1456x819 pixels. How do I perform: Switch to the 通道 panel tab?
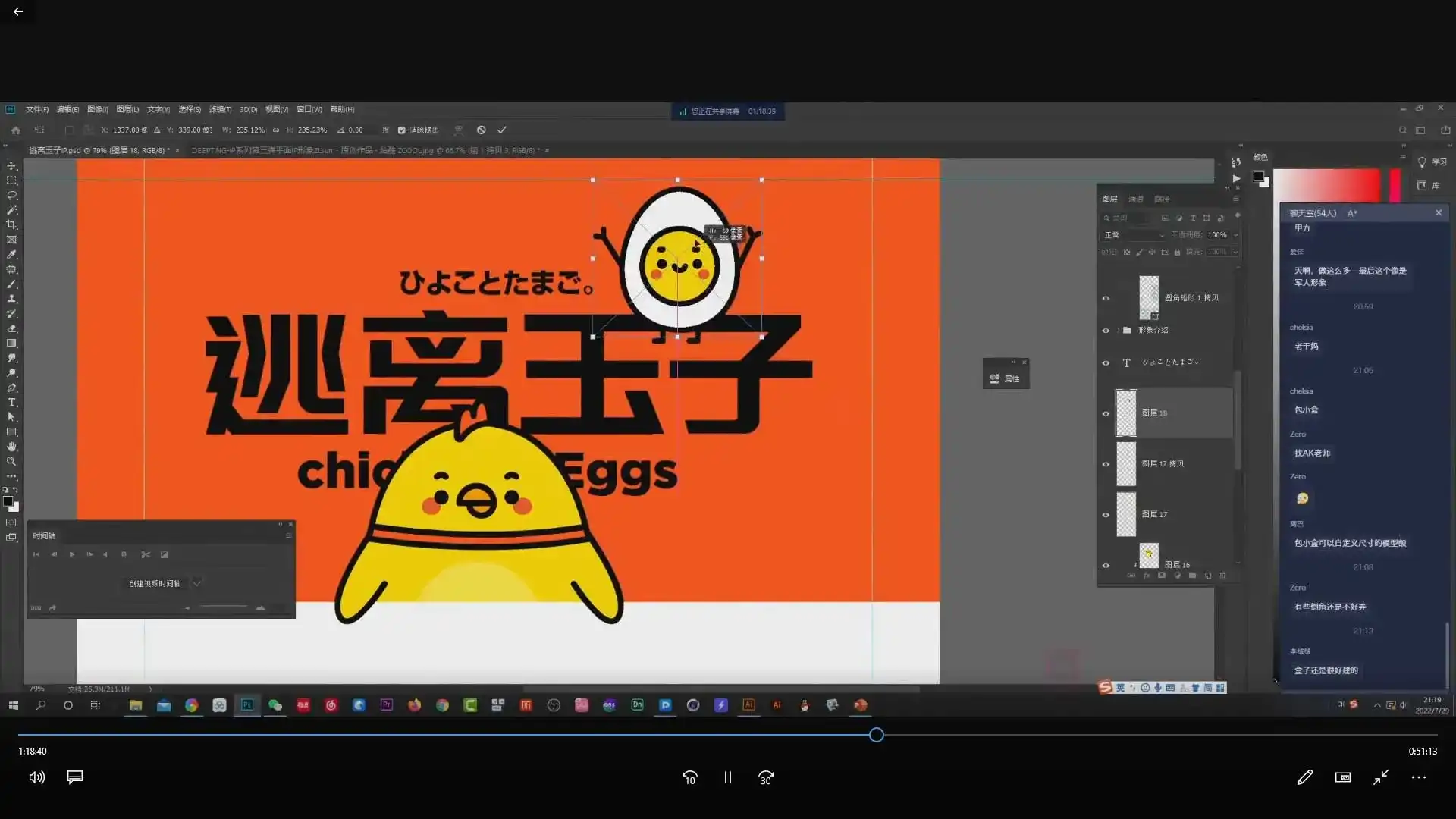(x=1135, y=199)
